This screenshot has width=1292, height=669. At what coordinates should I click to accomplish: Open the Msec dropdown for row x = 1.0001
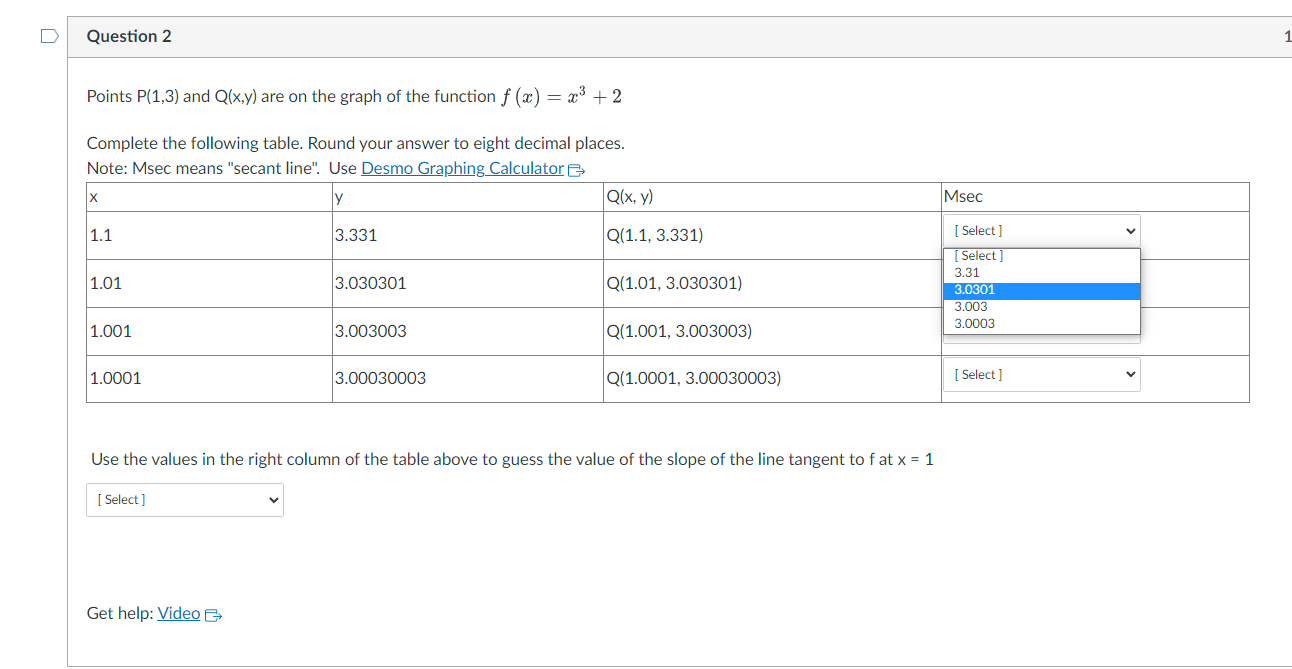click(x=1041, y=373)
